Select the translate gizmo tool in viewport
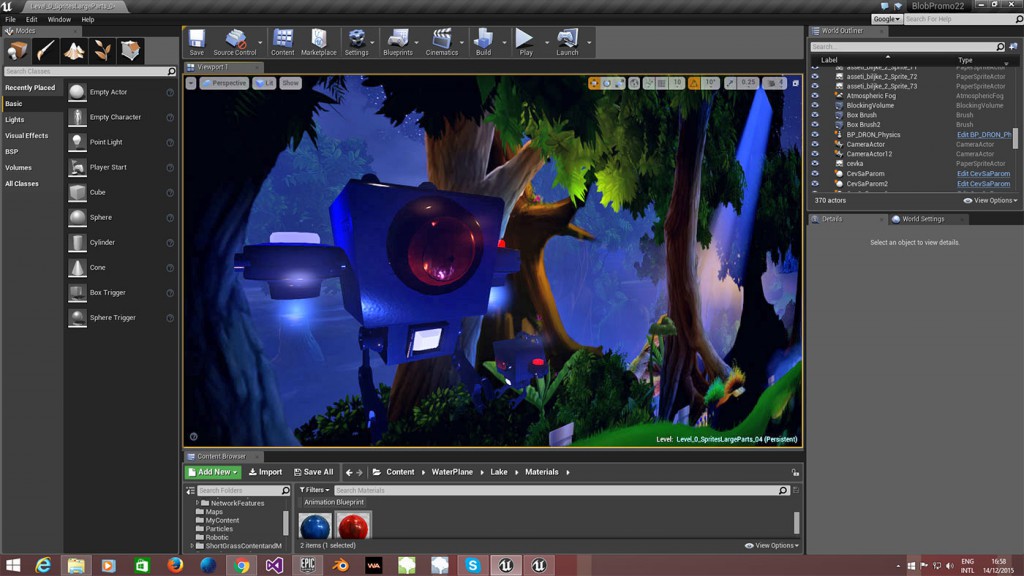The width and height of the screenshot is (1024, 576). (x=594, y=83)
